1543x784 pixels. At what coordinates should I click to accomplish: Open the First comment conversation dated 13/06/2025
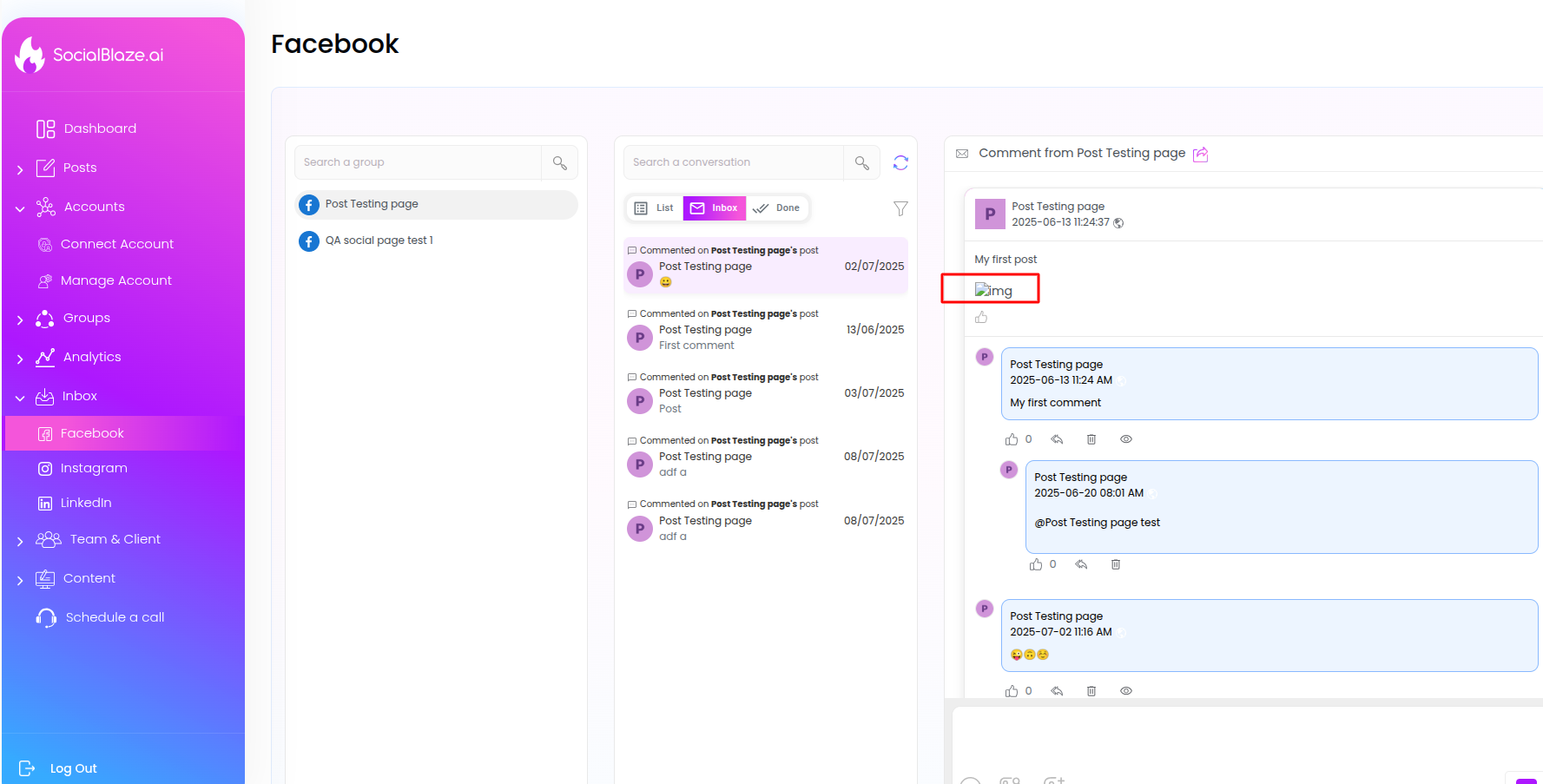click(x=766, y=330)
